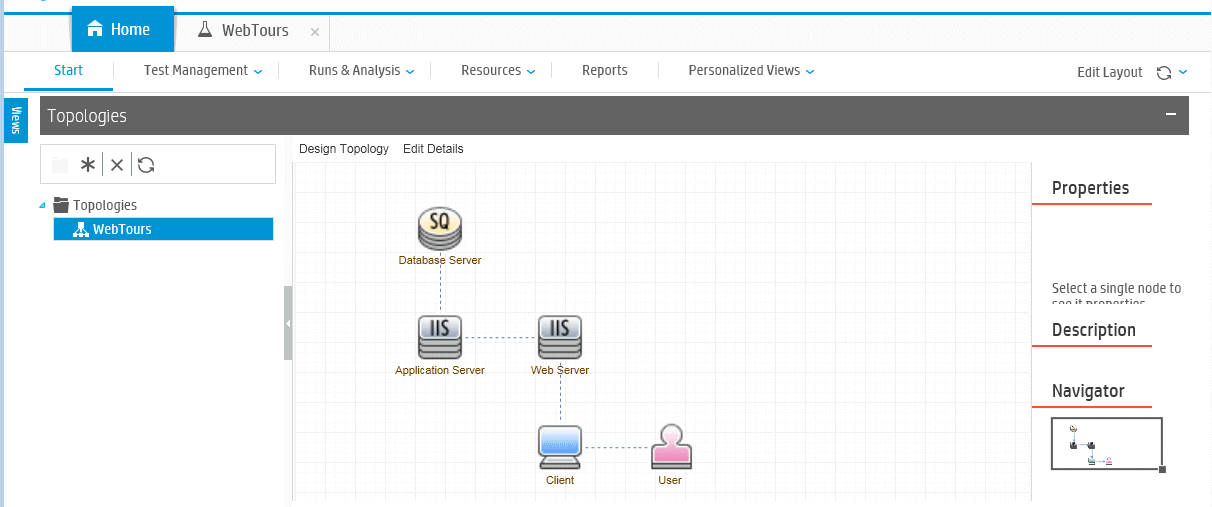Click the User label text
Viewport: 1212px width, 507px height.
670,480
